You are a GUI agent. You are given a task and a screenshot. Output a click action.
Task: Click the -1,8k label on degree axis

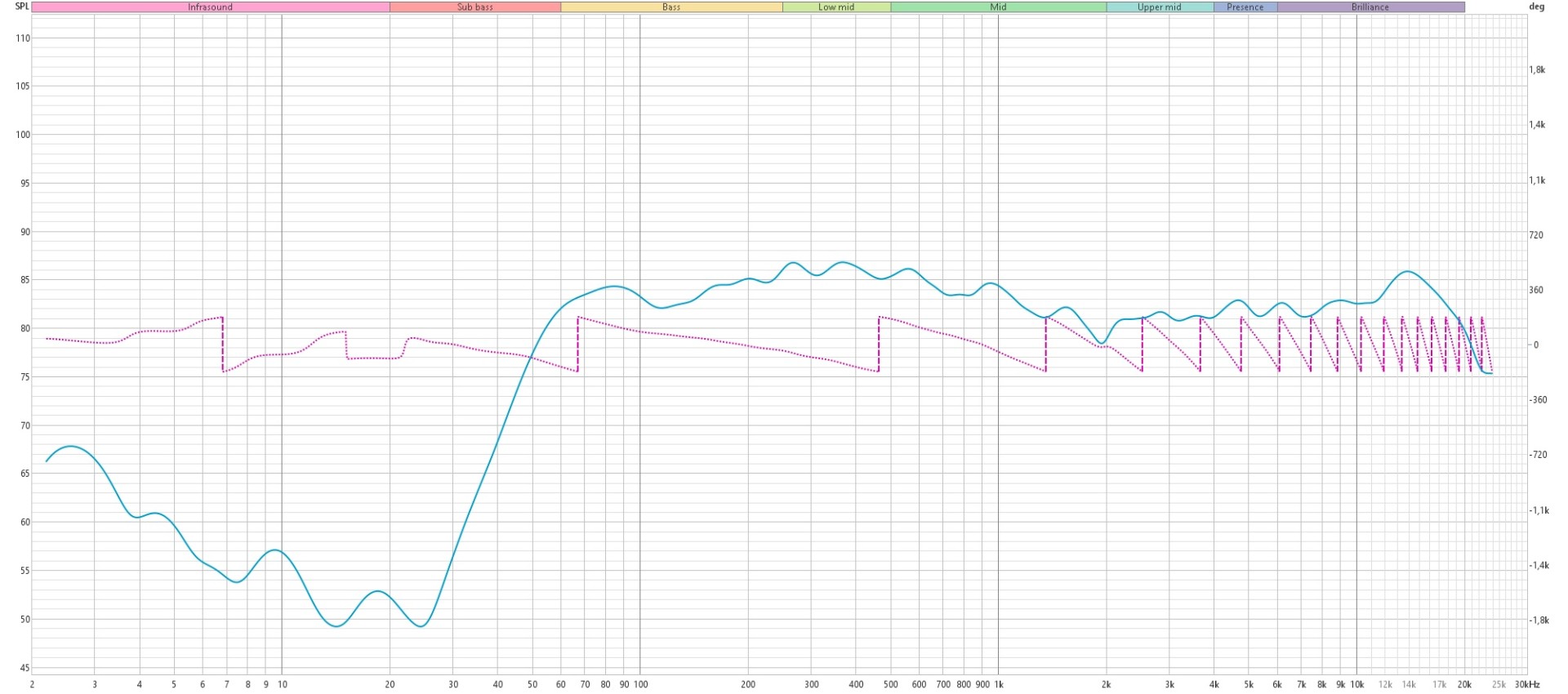tap(1539, 621)
